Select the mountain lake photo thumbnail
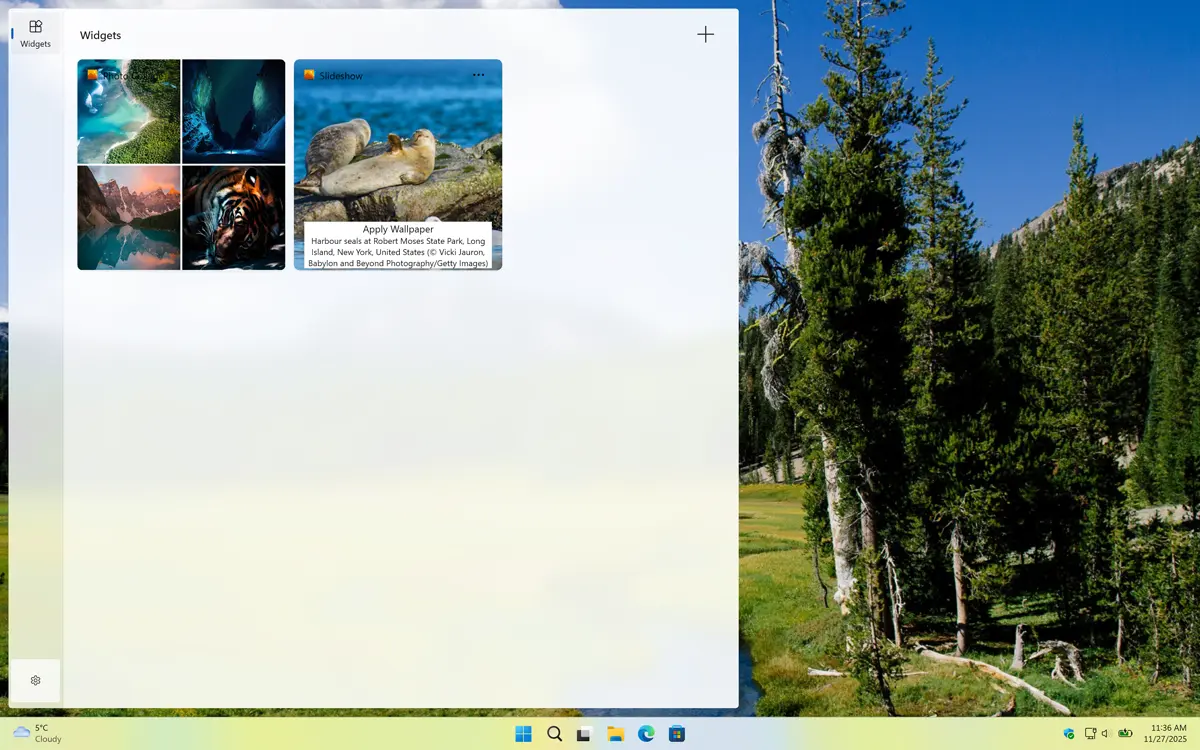1200x750 pixels. point(129,217)
